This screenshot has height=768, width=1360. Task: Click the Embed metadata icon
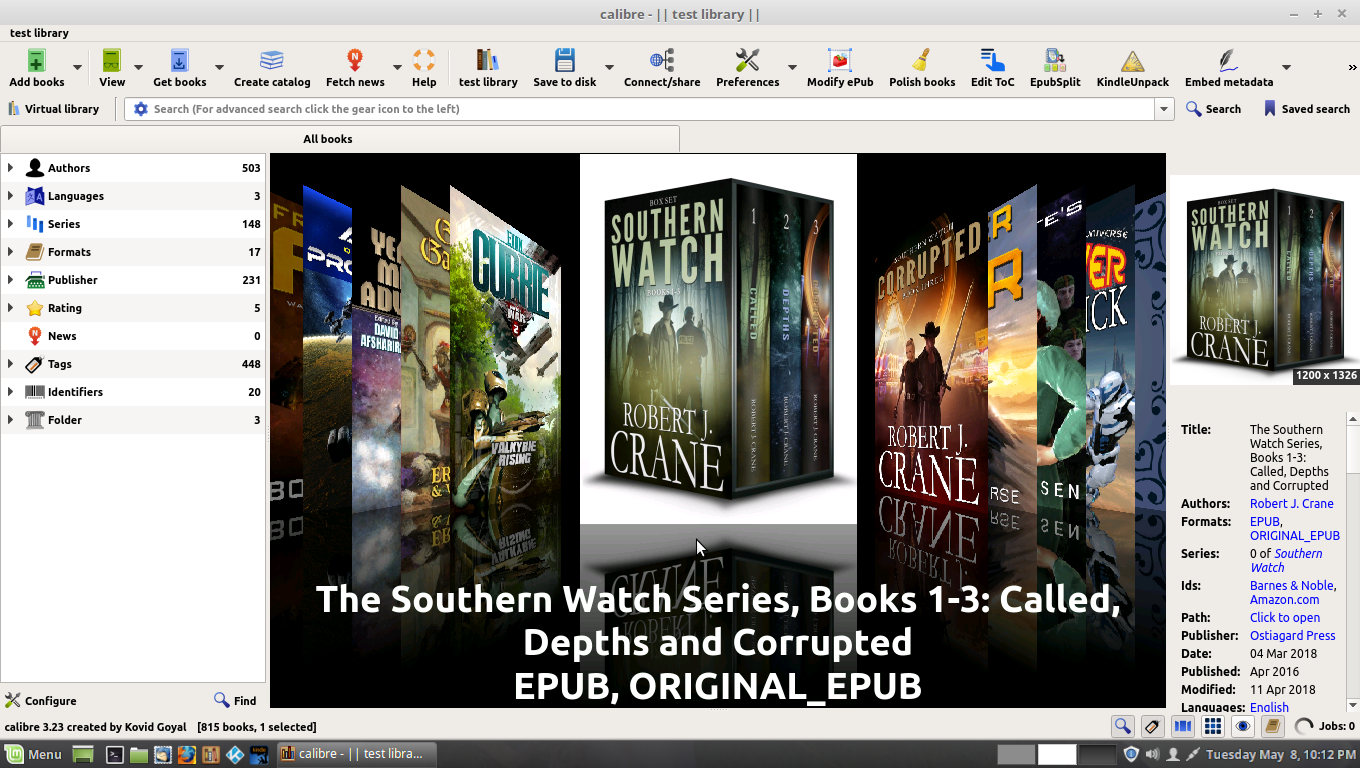[x=1228, y=60]
